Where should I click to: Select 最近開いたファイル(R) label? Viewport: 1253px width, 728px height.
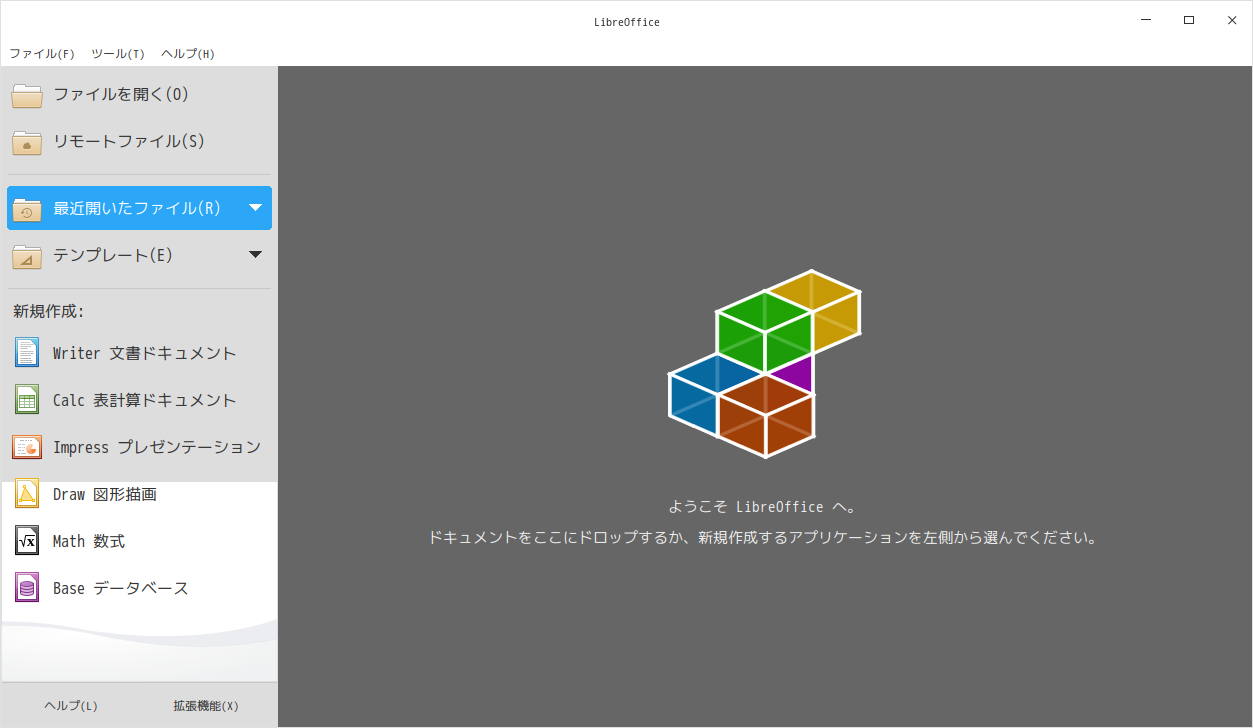click(x=137, y=208)
